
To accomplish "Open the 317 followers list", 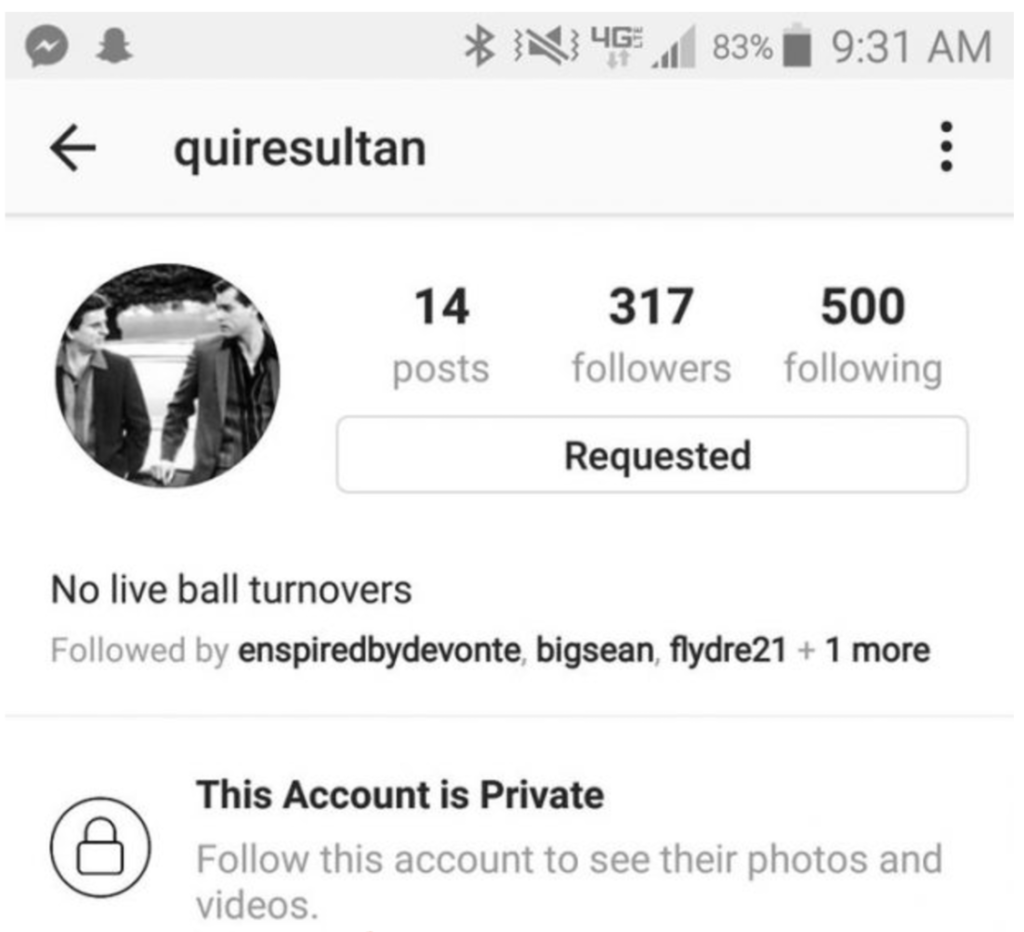I will [x=651, y=335].
